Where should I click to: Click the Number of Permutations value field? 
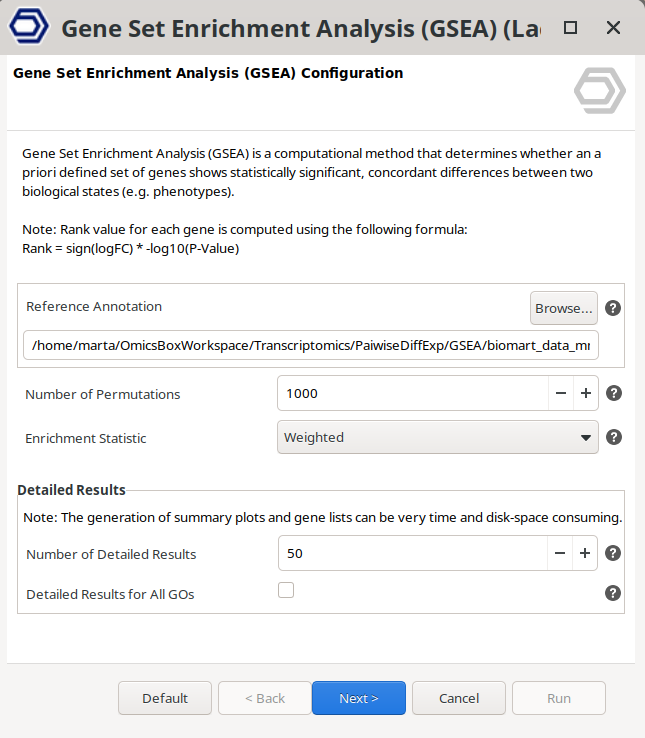click(x=412, y=393)
